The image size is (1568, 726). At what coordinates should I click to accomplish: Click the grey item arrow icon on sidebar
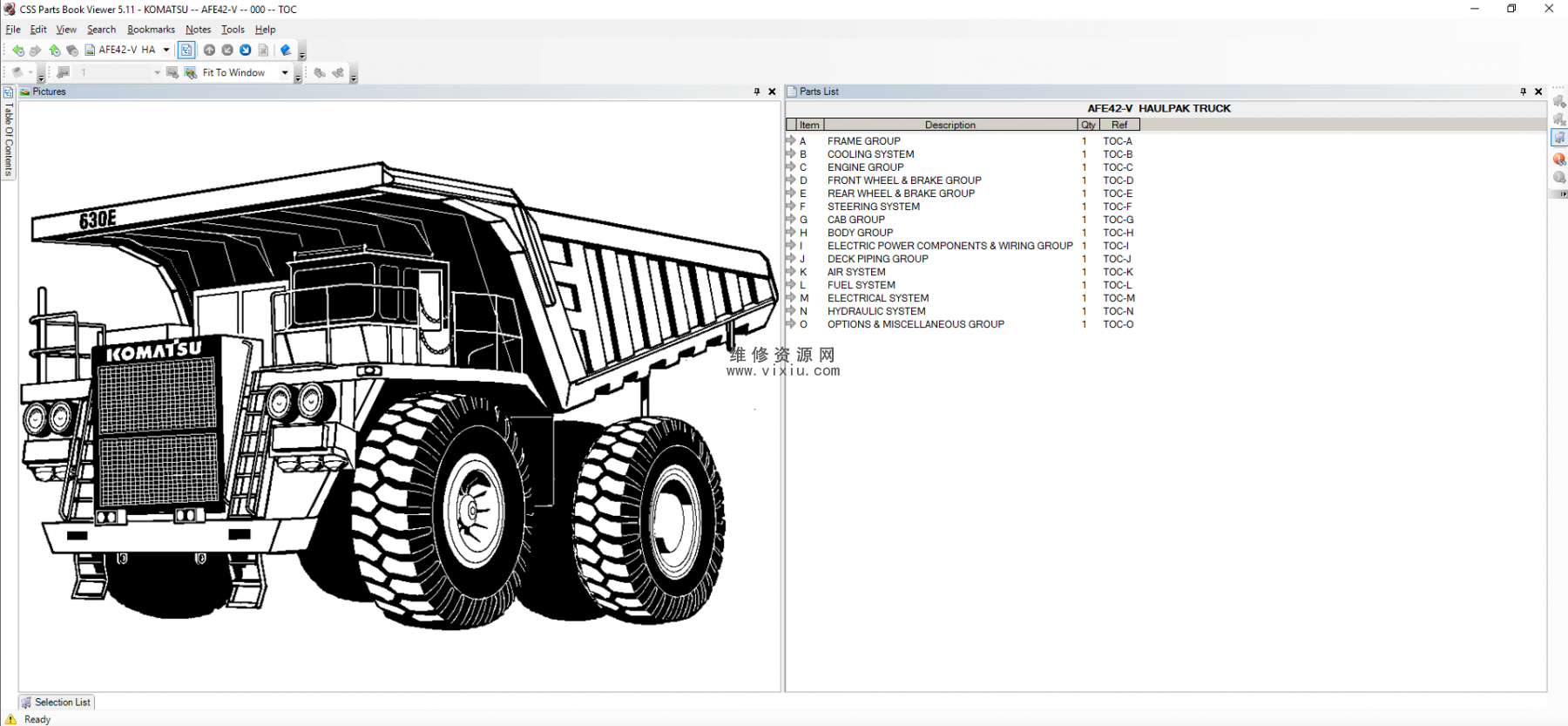click(x=1559, y=178)
